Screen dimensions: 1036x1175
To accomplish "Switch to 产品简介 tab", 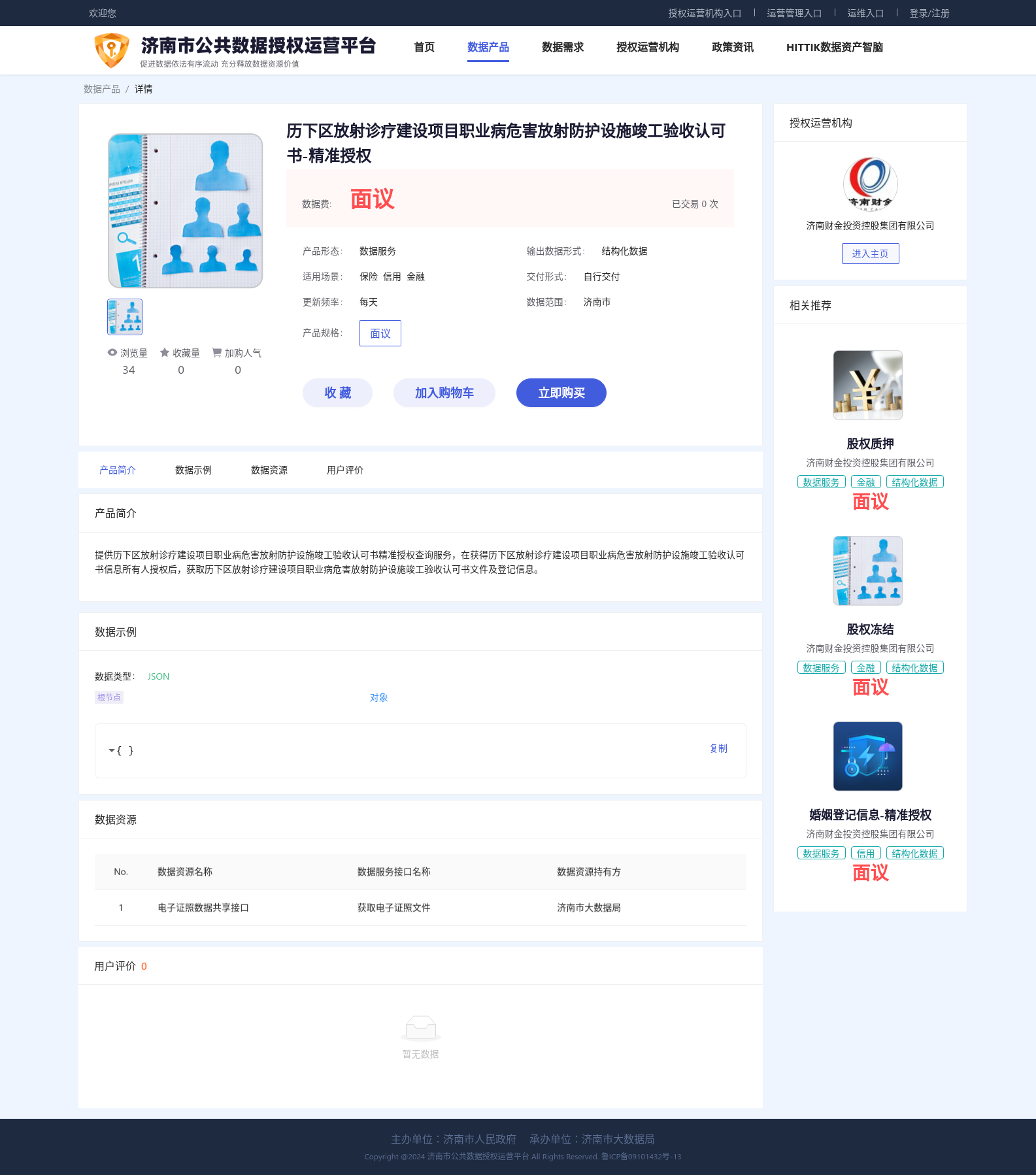I will coord(118,470).
